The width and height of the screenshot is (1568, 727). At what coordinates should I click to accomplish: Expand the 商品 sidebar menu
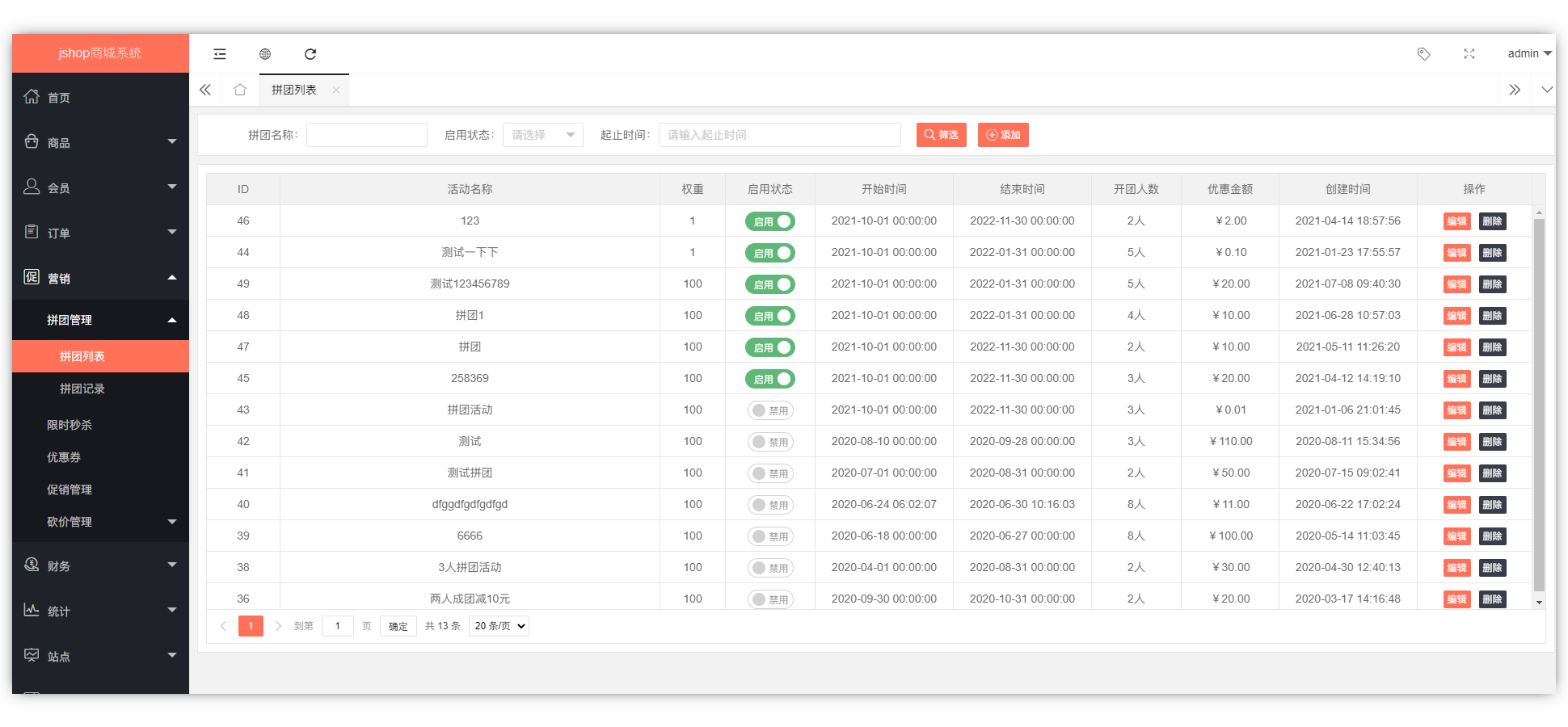tap(172, 142)
